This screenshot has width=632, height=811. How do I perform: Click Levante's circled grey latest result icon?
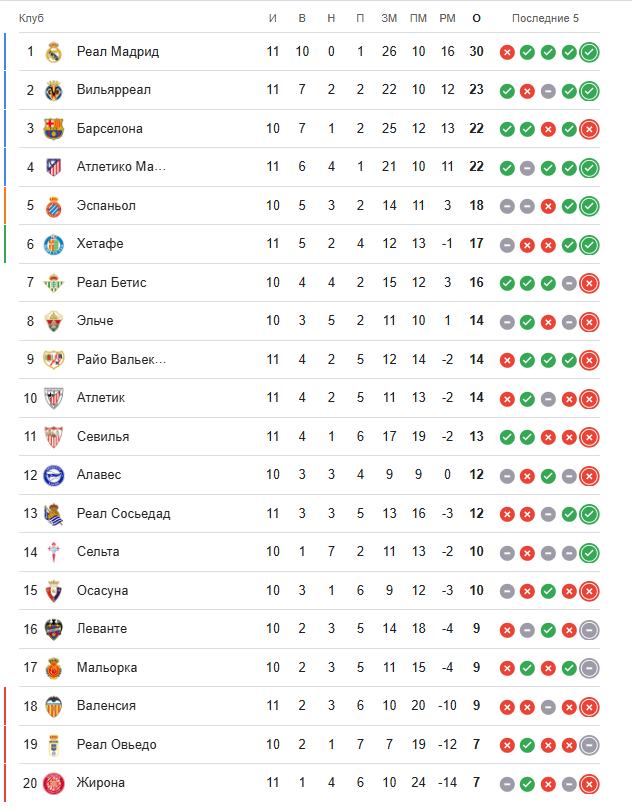point(589,629)
